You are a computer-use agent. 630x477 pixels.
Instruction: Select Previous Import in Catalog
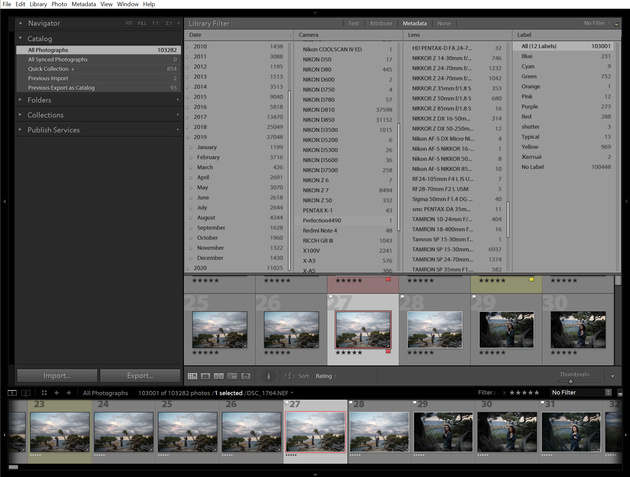point(98,78)
